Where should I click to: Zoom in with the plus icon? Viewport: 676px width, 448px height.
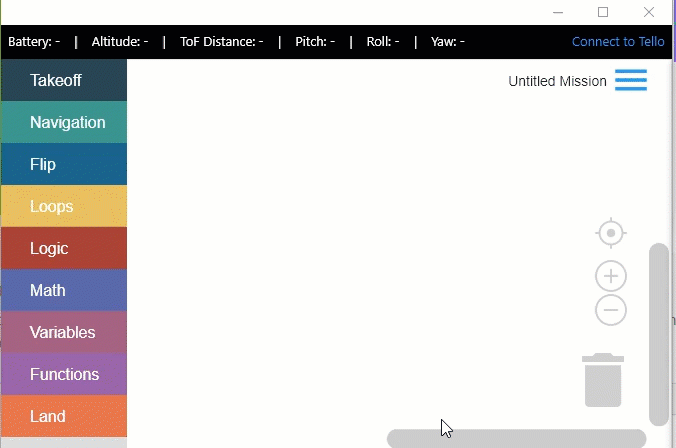611,276
